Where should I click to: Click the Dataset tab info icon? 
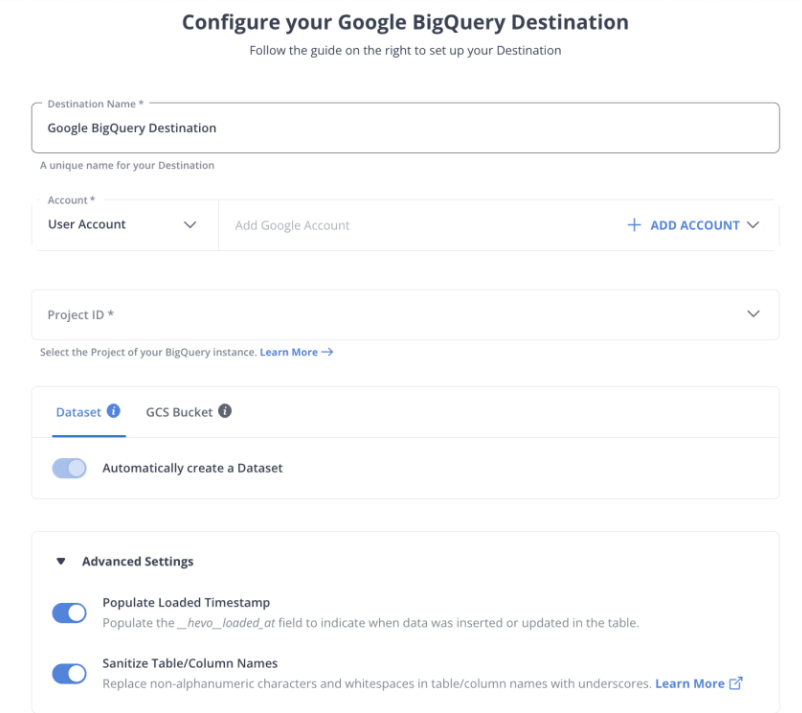point(114,411)
